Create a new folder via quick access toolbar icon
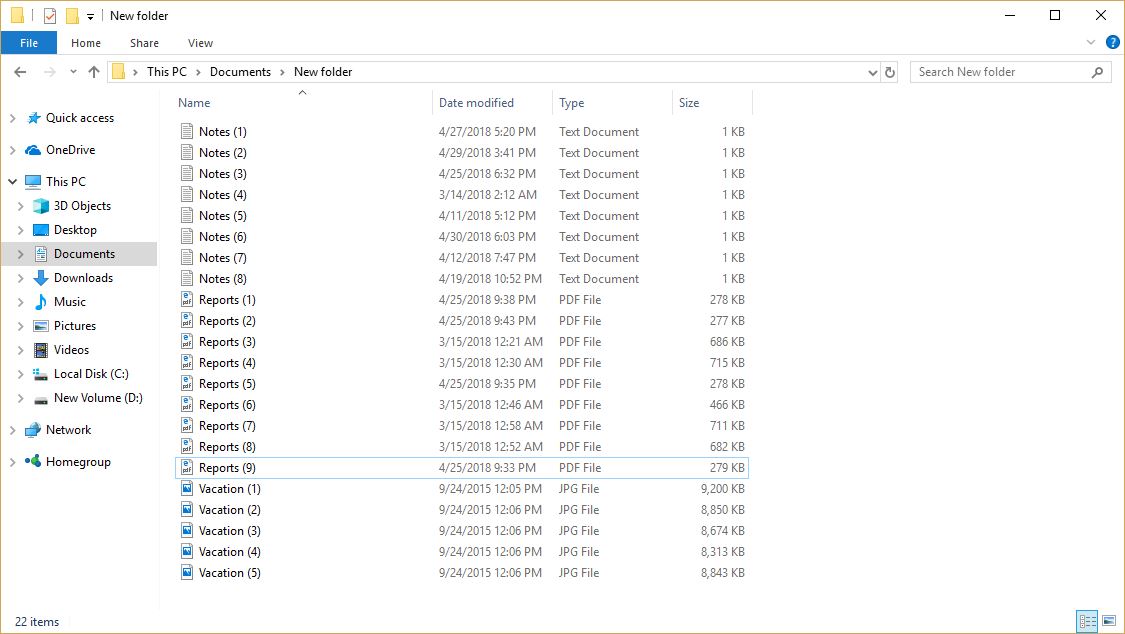 click(72, 15)
